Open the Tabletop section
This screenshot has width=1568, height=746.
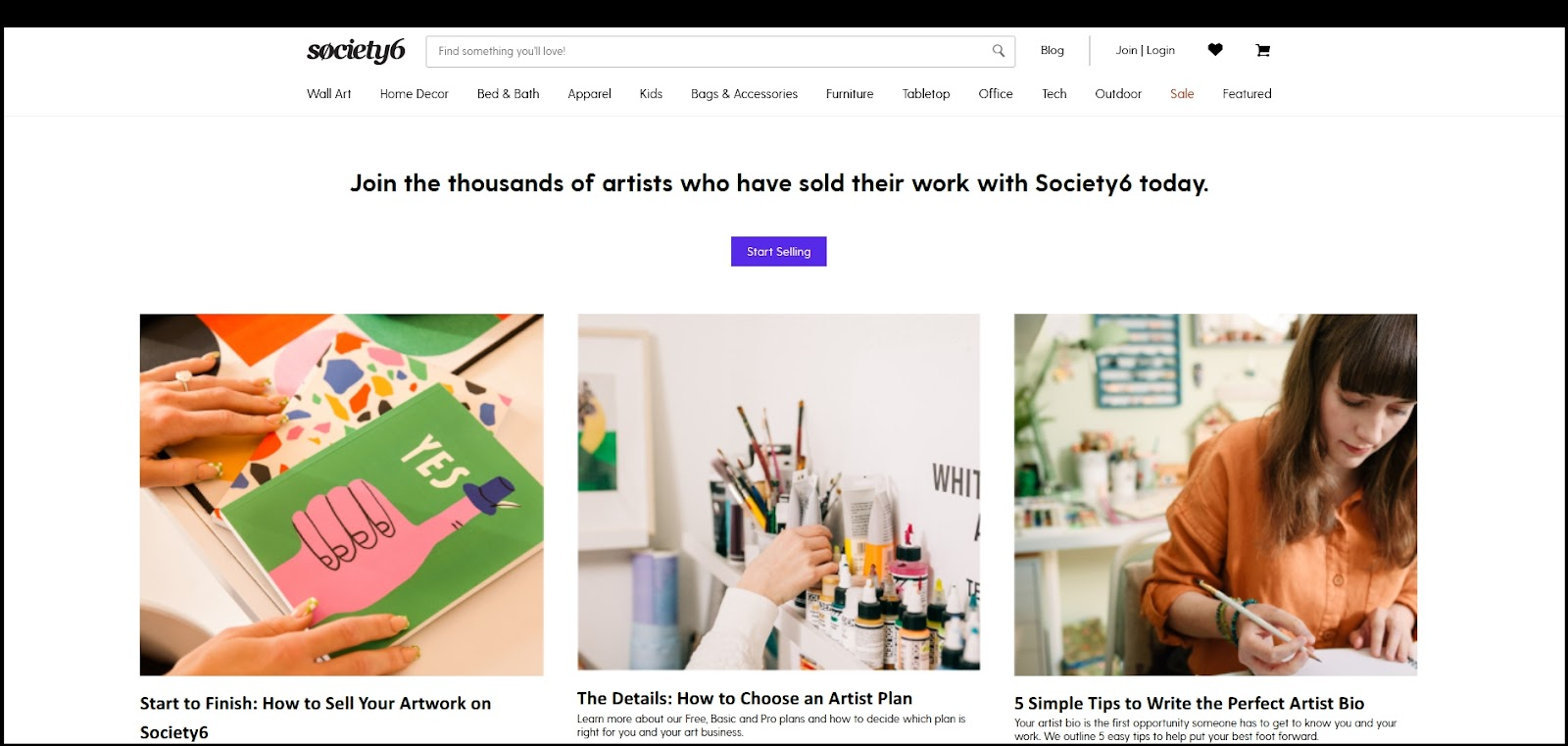point(924,94)
